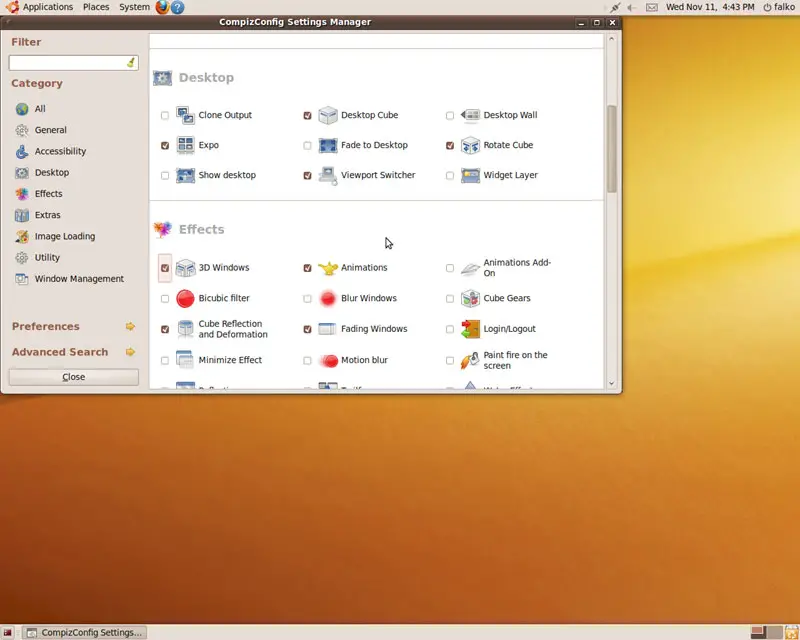Viewport: 800px width, 640px height.
Task: Clear the filter with the broom icon
Action: (x=131, y=63)
